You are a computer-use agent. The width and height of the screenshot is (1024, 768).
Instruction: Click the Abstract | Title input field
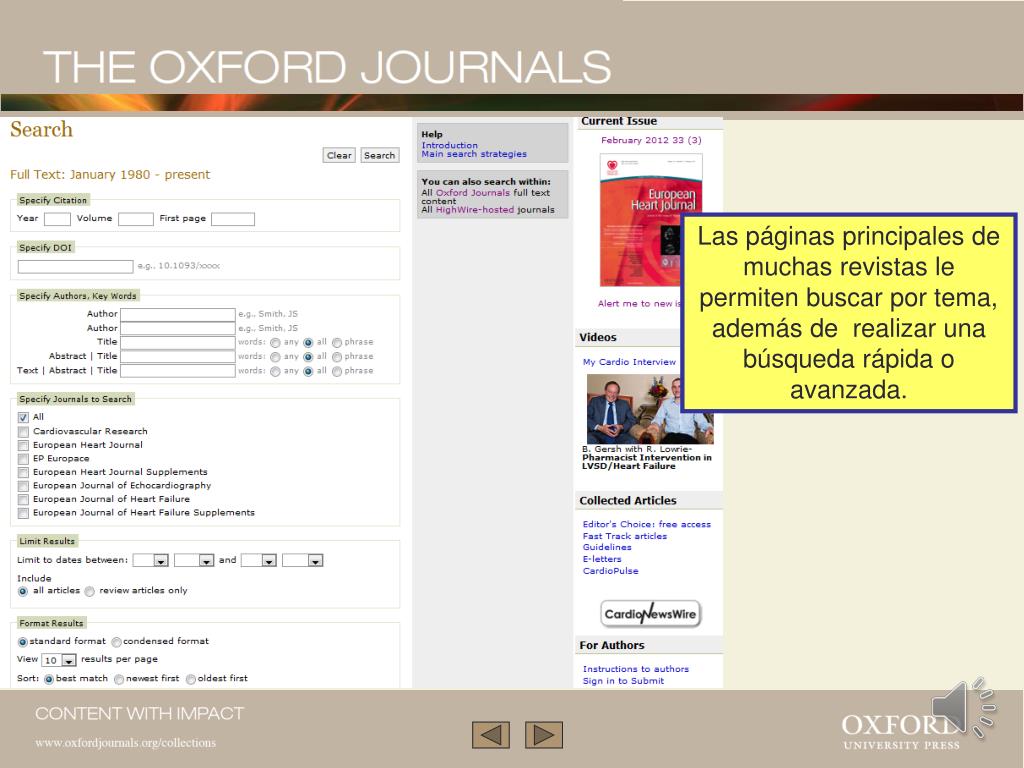[x=178, y=357]
